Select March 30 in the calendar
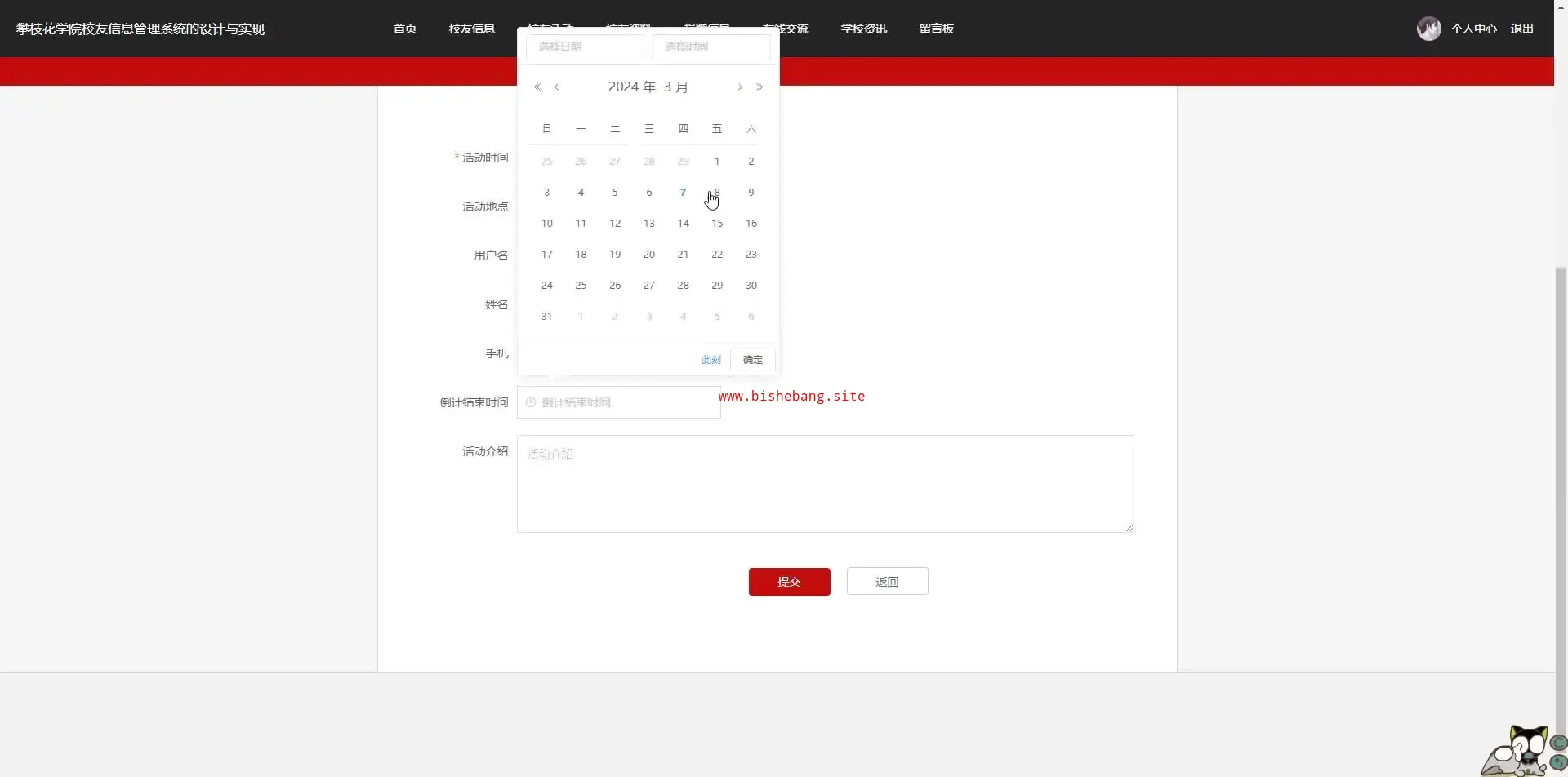1568x777 pixels. point(751,286)
